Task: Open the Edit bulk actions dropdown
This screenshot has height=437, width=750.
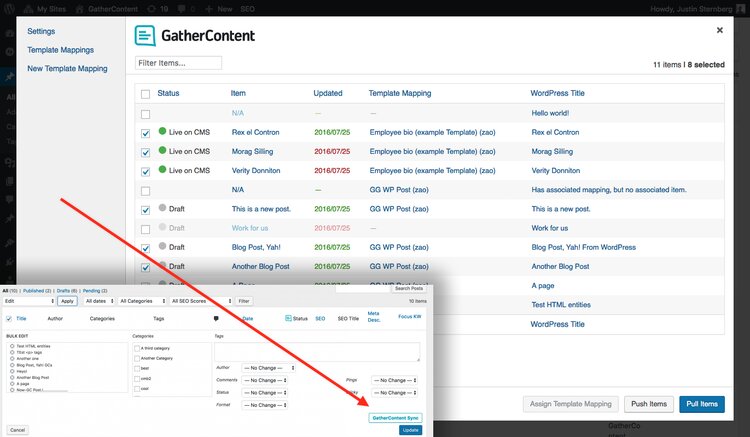Action: click(x=29, y=301)
